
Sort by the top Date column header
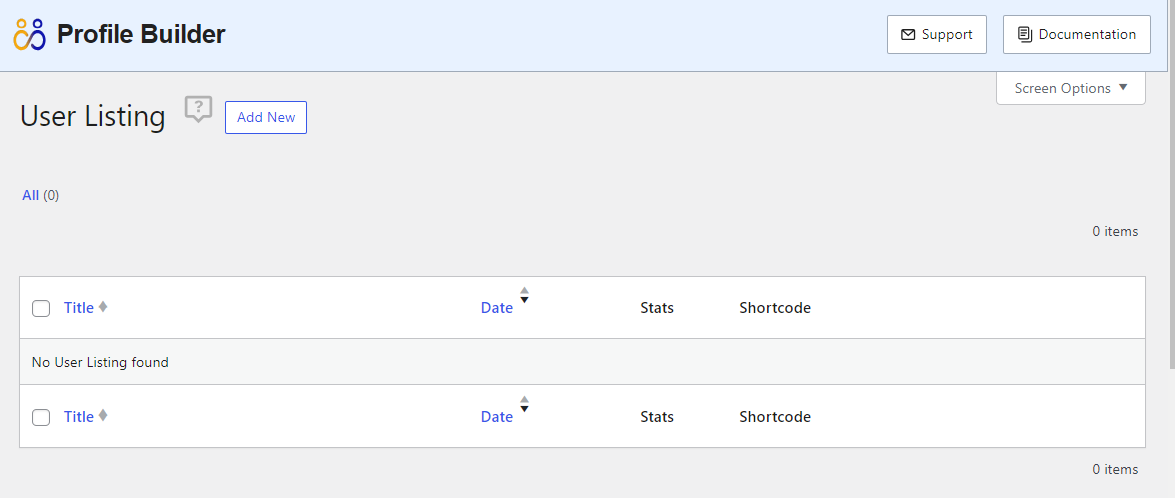(x=497, y=308)
